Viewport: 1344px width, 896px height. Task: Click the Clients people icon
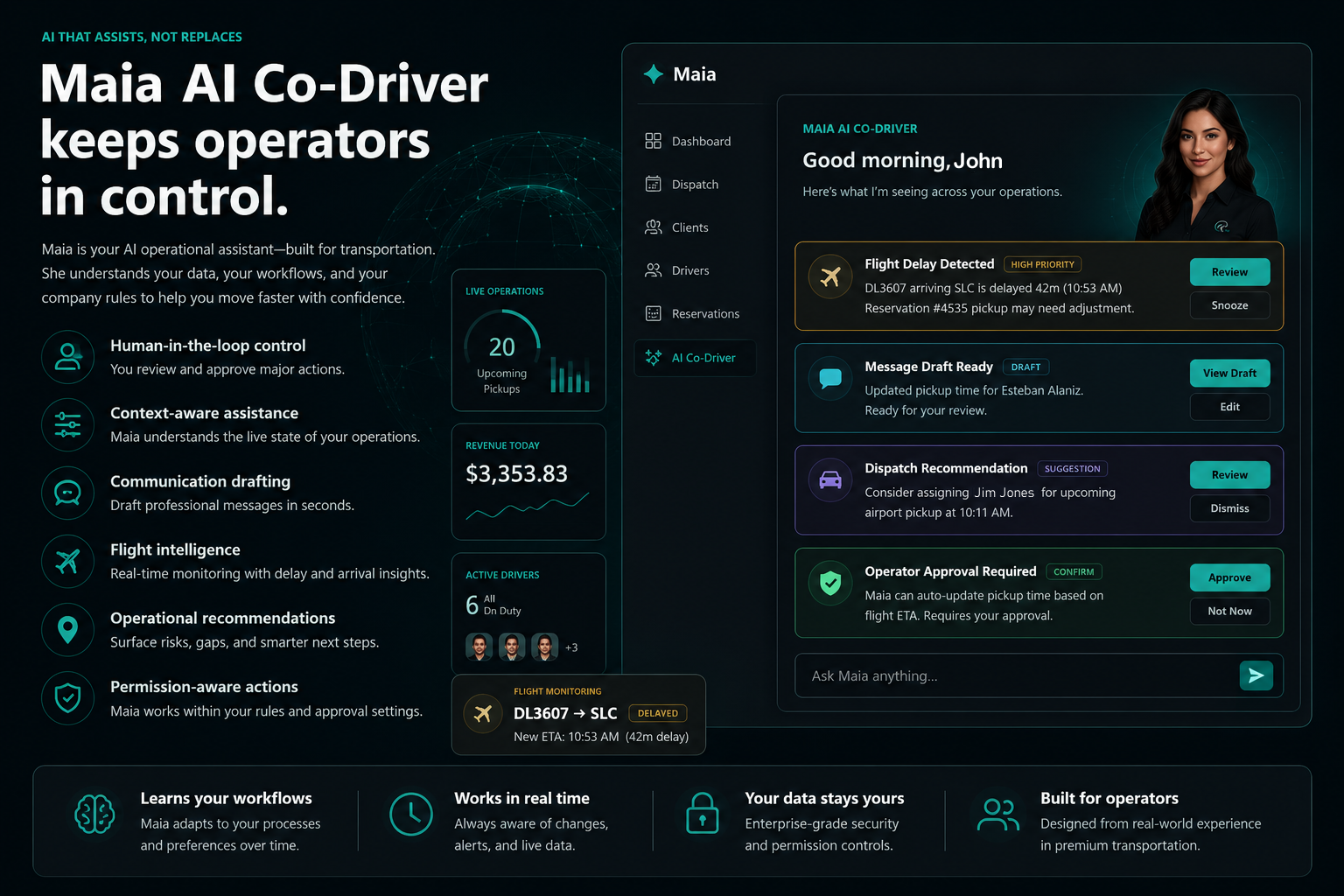coord(653,227)
